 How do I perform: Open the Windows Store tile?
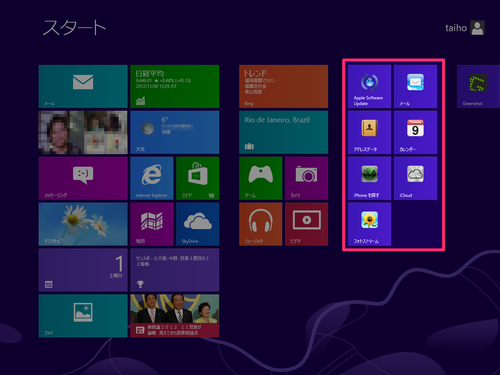[x=198, y=178]
